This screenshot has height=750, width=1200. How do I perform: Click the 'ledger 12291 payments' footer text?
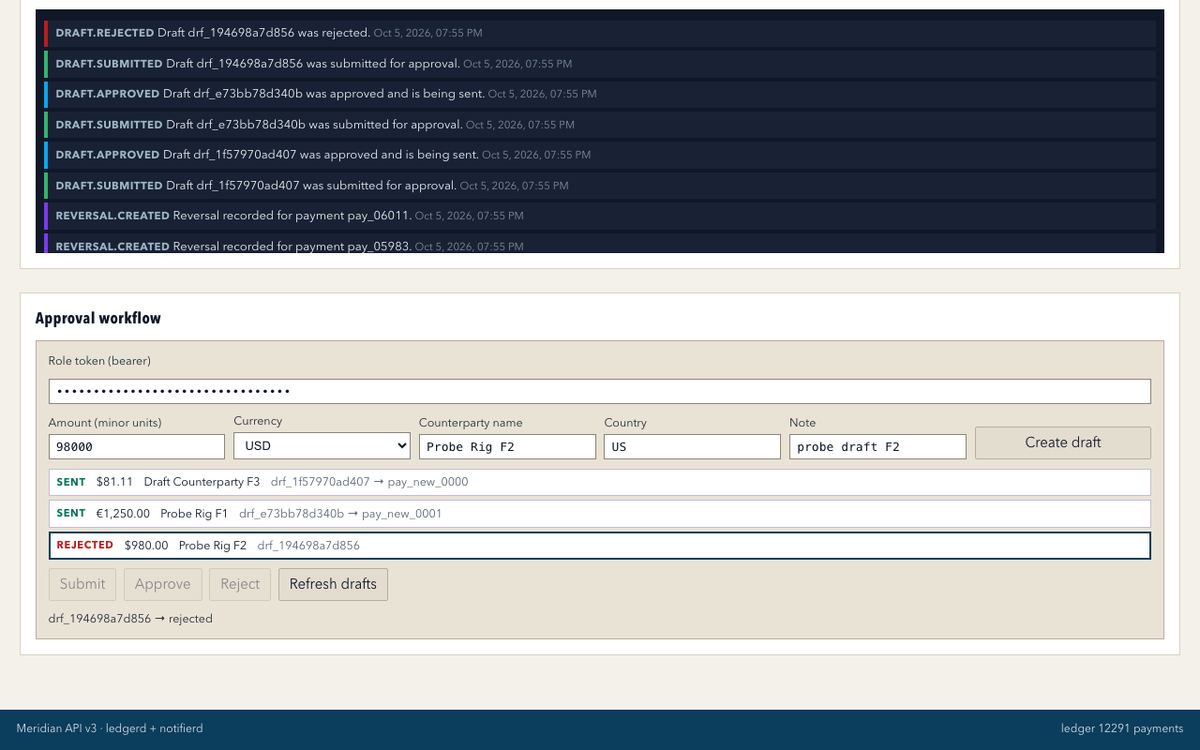click(1122, 728)
